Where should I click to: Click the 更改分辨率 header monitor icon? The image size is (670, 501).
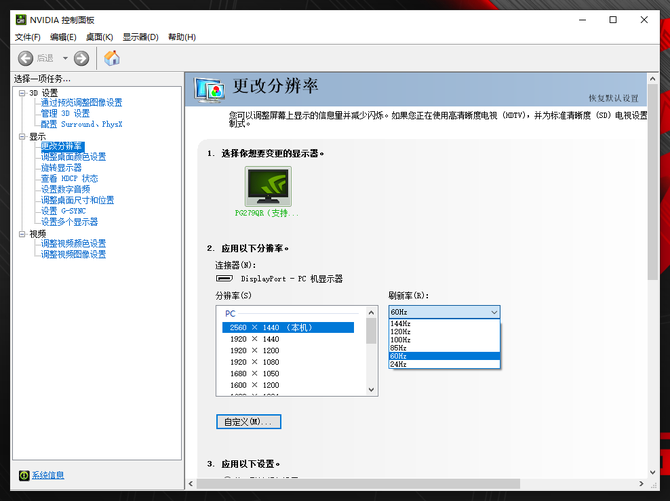click(209, 90)
